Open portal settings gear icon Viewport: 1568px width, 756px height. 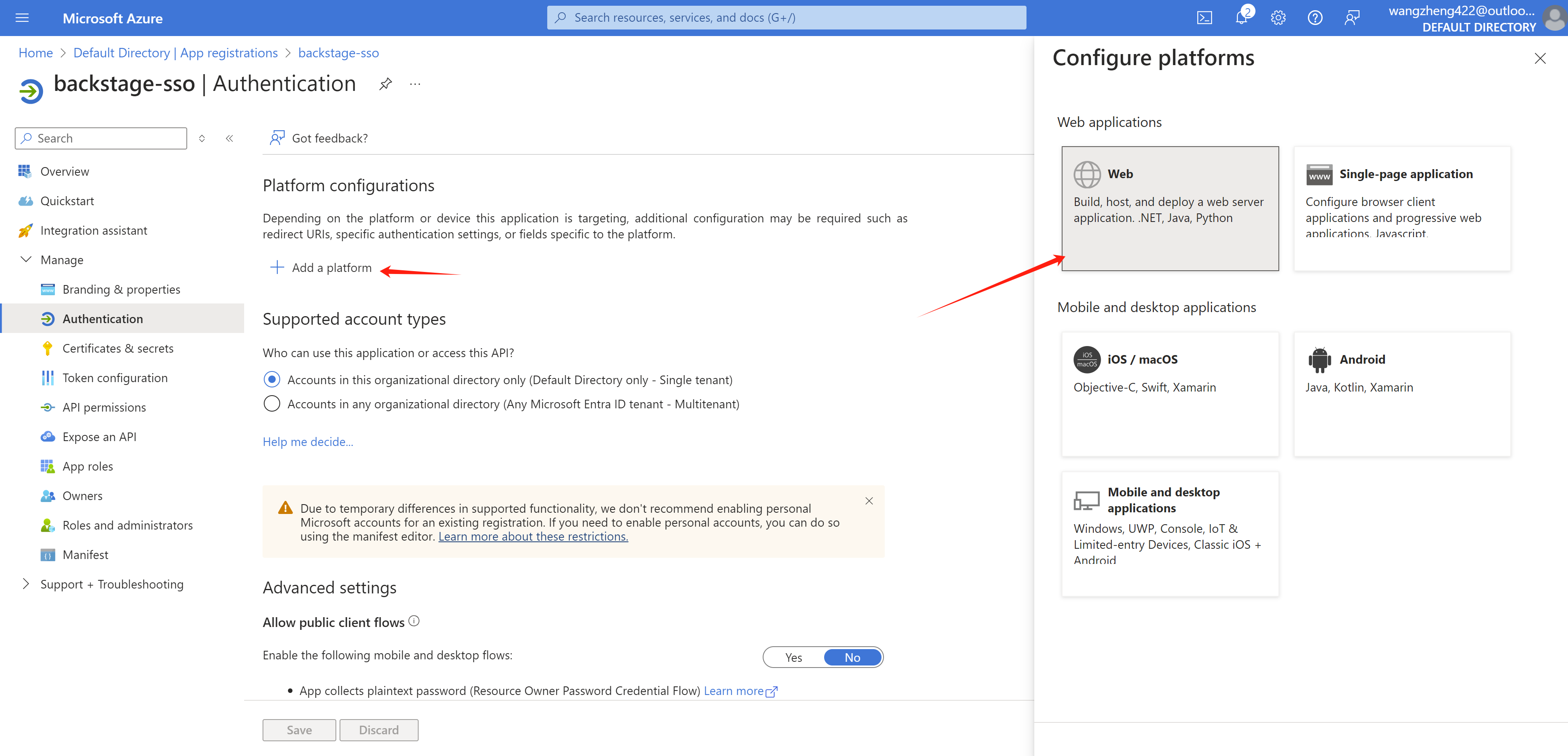1278,18
